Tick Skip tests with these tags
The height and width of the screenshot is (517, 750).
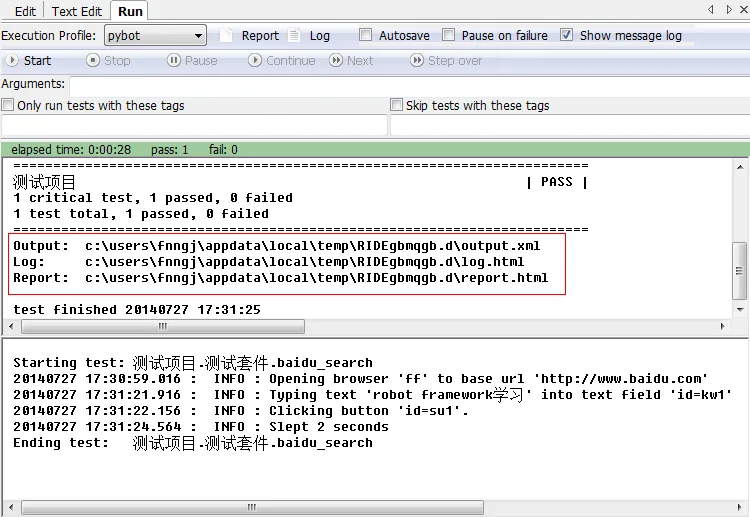coord(397,105)
